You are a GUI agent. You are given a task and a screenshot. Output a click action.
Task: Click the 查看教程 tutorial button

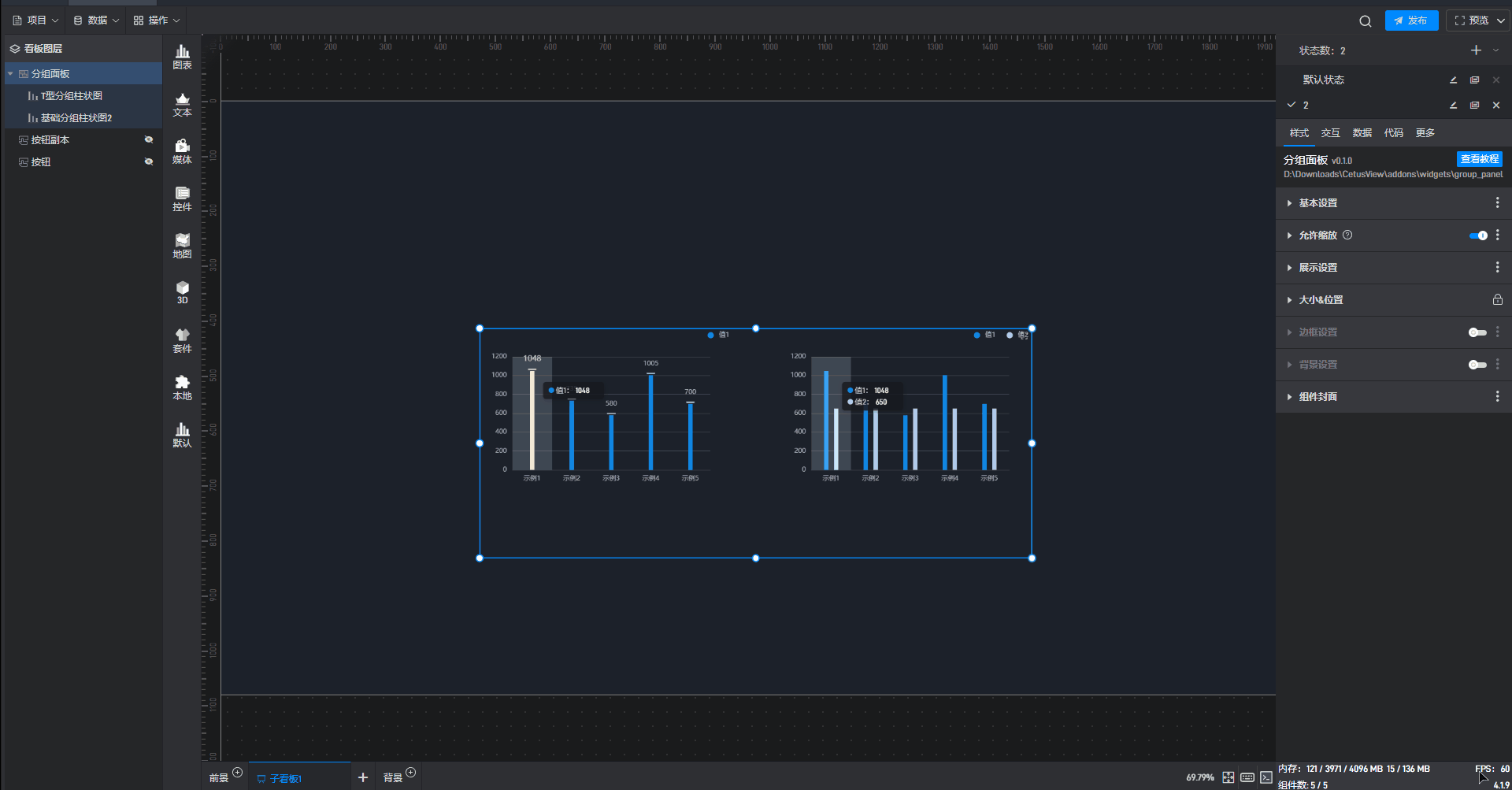[x=1479, y=159]
